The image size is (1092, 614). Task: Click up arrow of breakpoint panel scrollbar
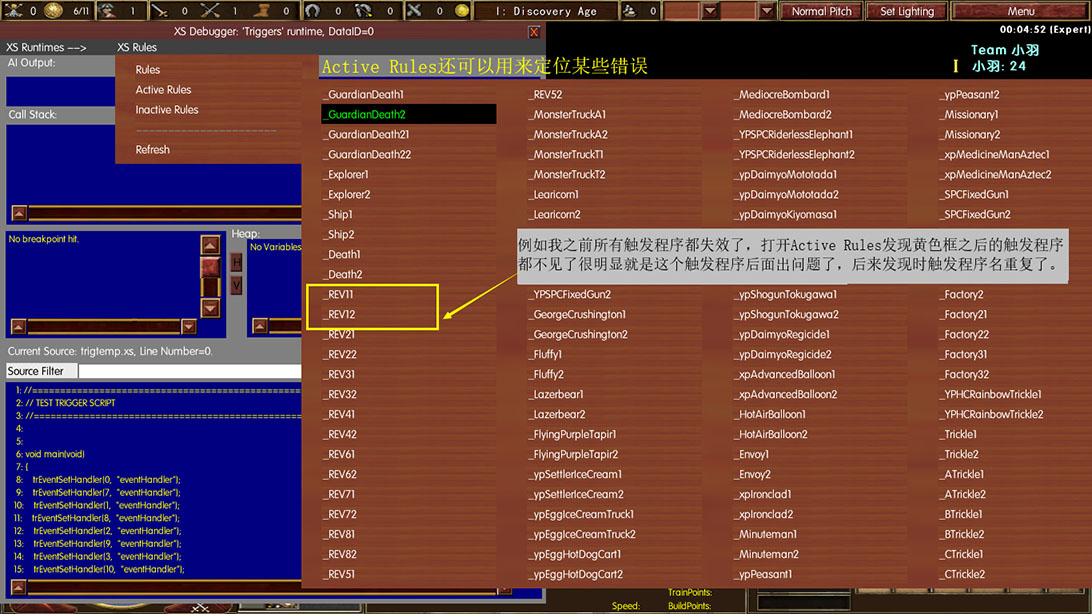(x=210, y=244)
